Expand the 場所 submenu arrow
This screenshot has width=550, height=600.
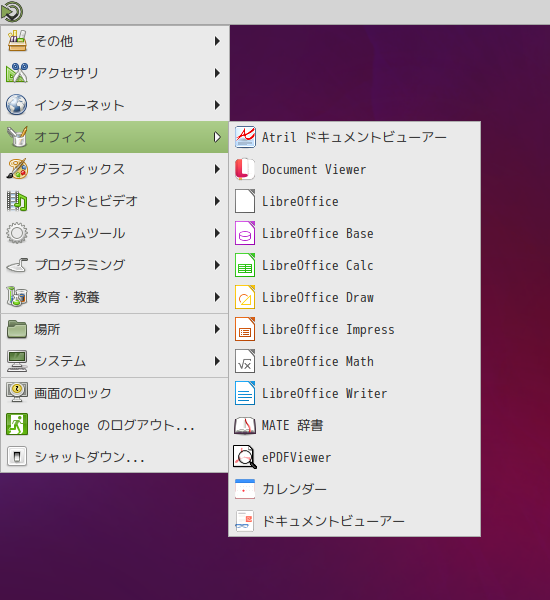coord(217,329)
